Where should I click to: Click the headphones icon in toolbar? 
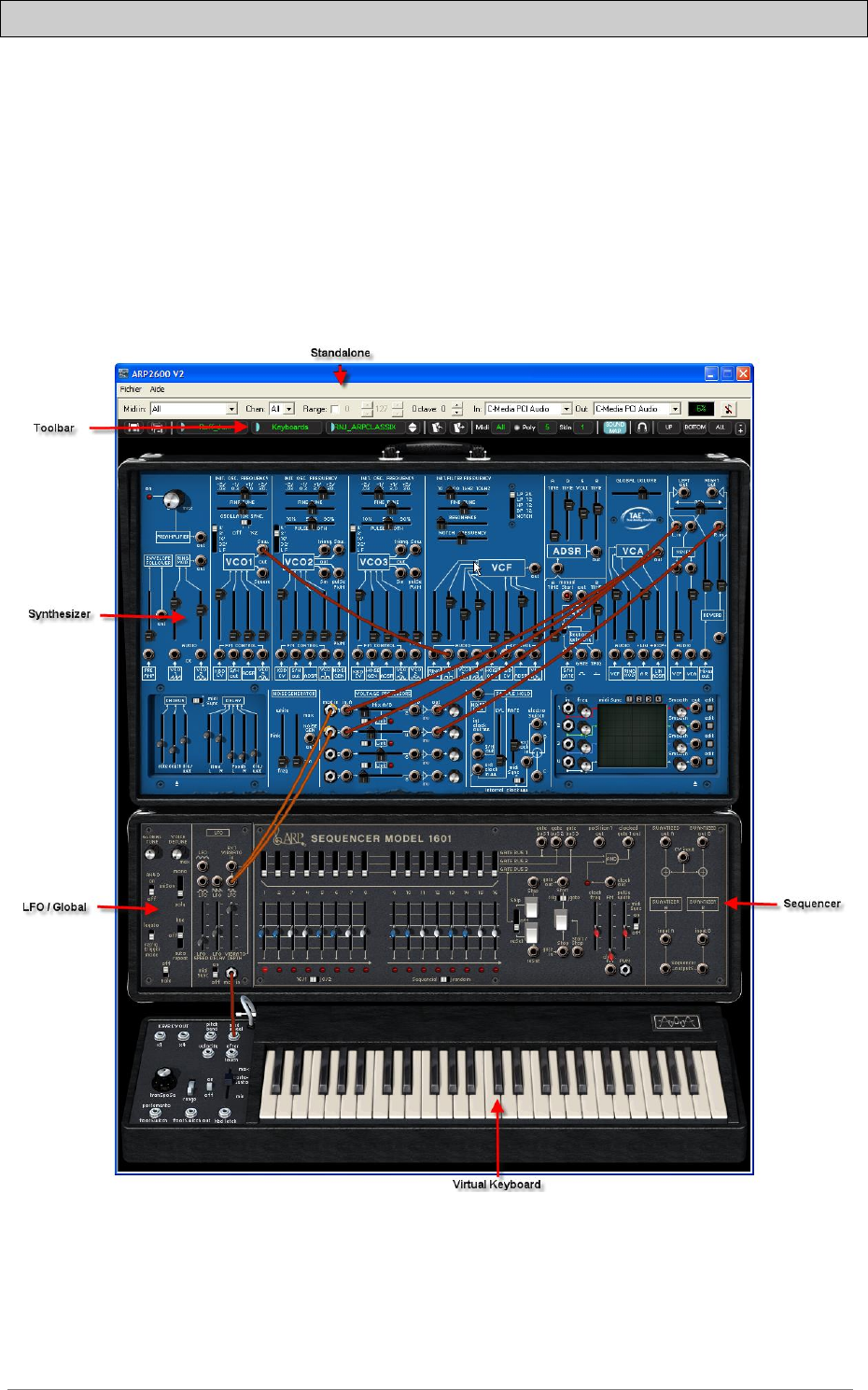coord(642,428)
